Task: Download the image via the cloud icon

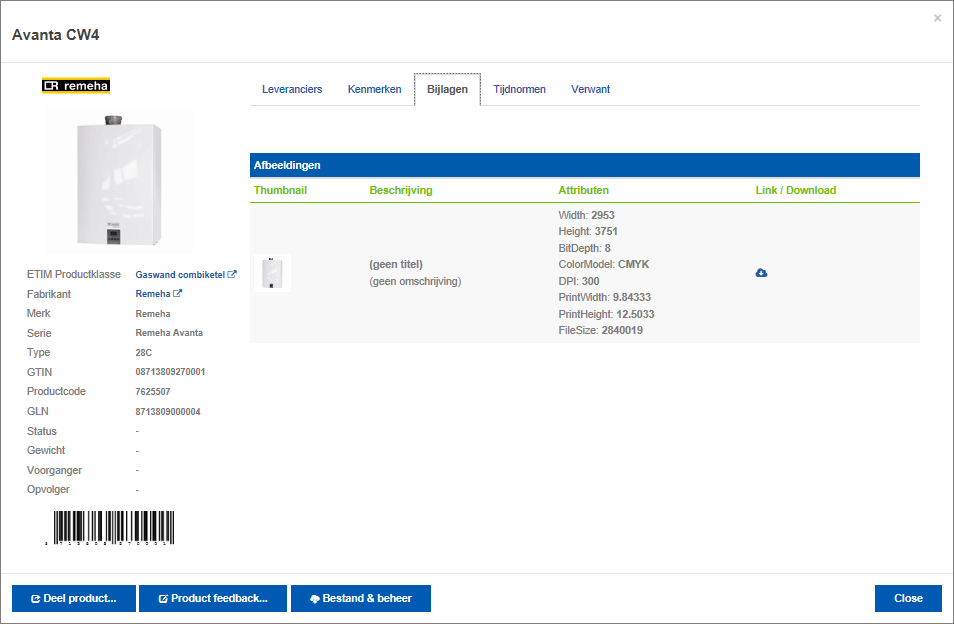Action: coord(761,273)
